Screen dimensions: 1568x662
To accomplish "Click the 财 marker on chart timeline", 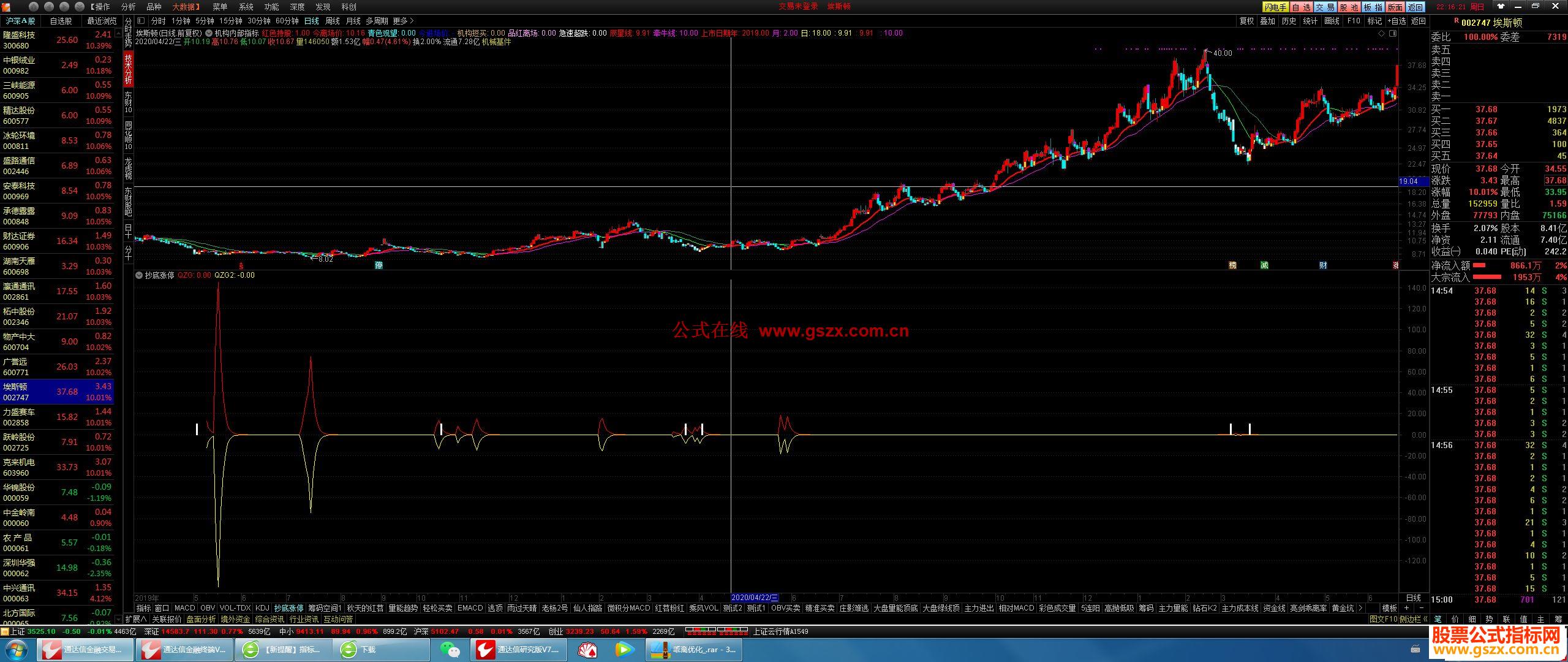I will click(x=1323, y=265).
